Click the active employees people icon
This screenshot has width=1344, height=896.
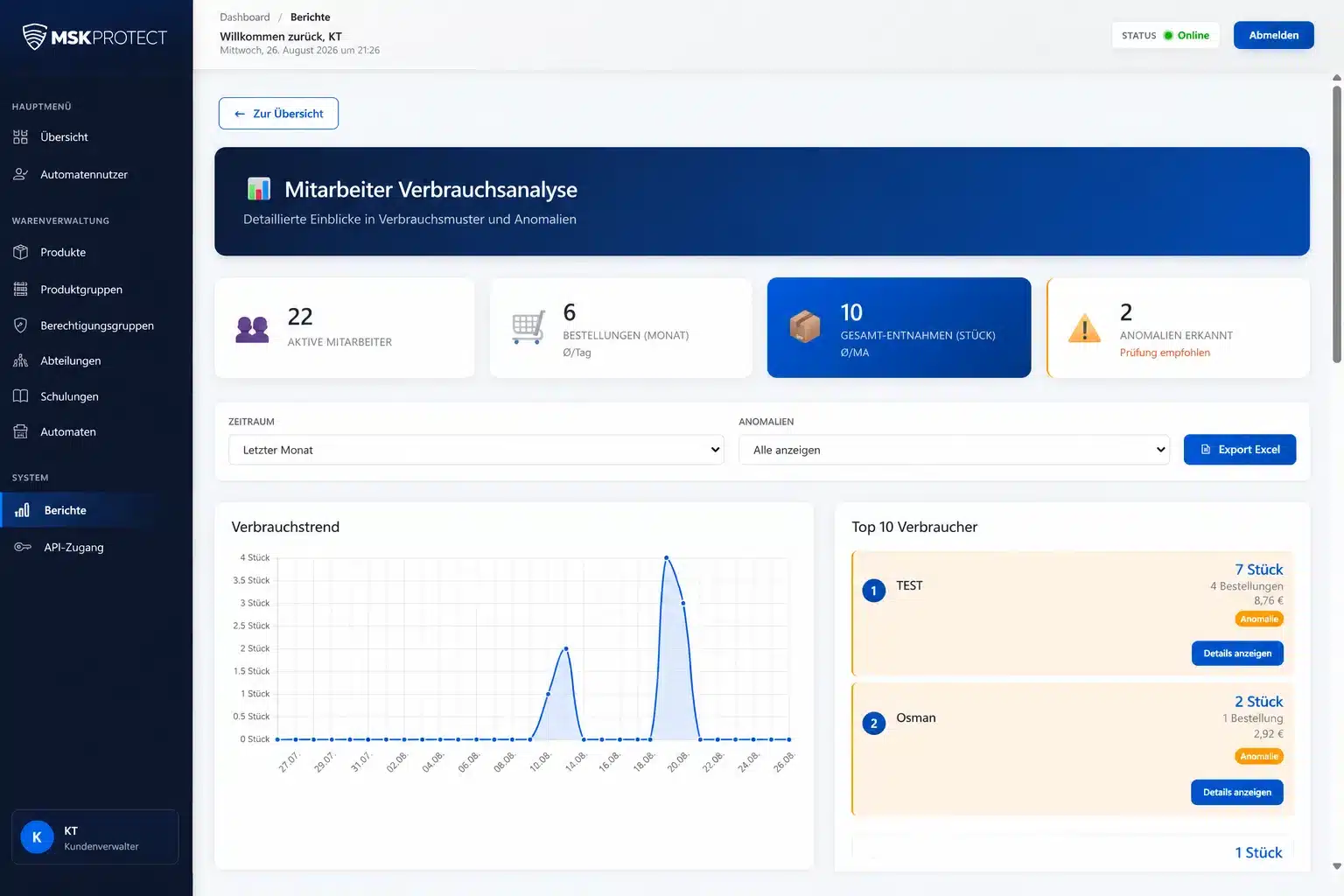[x=252, y=328]
